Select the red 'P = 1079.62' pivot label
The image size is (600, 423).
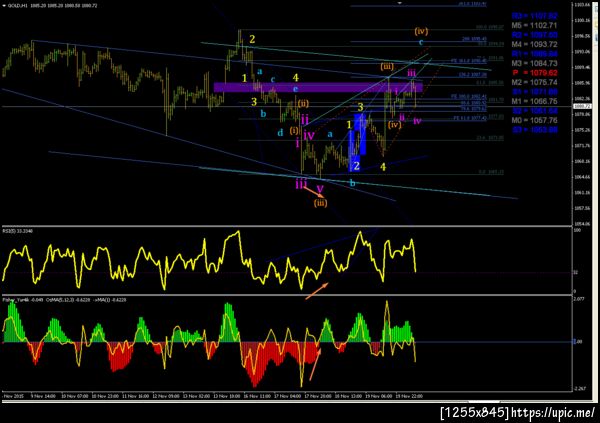click(x=534, y=73)
